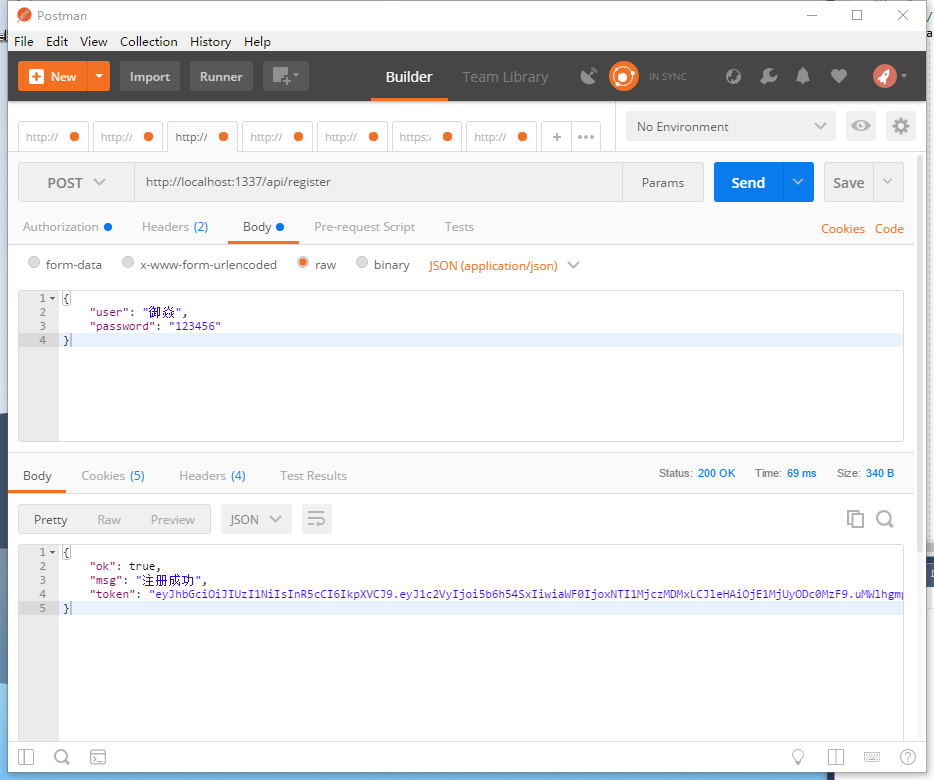Select the raw body radio button
Viewport: 934px width, 780px height.
(x=303, y=262)
